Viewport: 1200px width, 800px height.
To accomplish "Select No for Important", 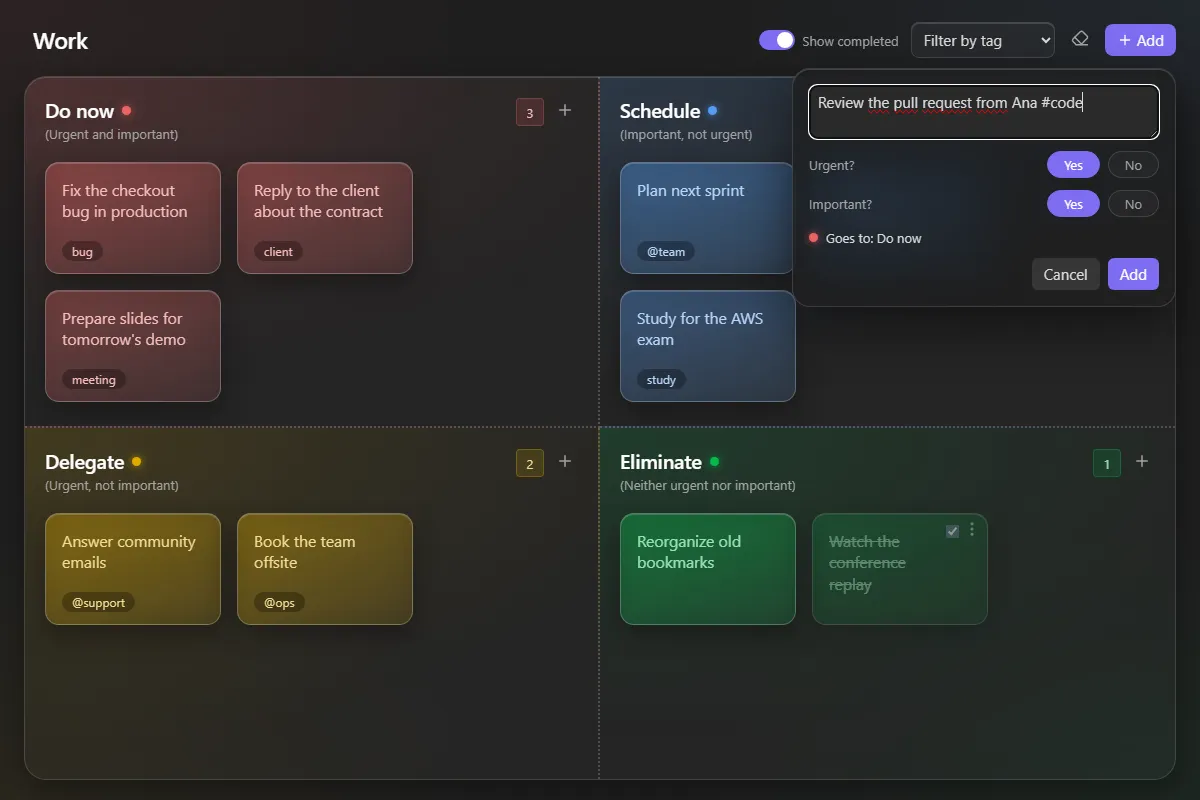I will [x=1133, y=204].
